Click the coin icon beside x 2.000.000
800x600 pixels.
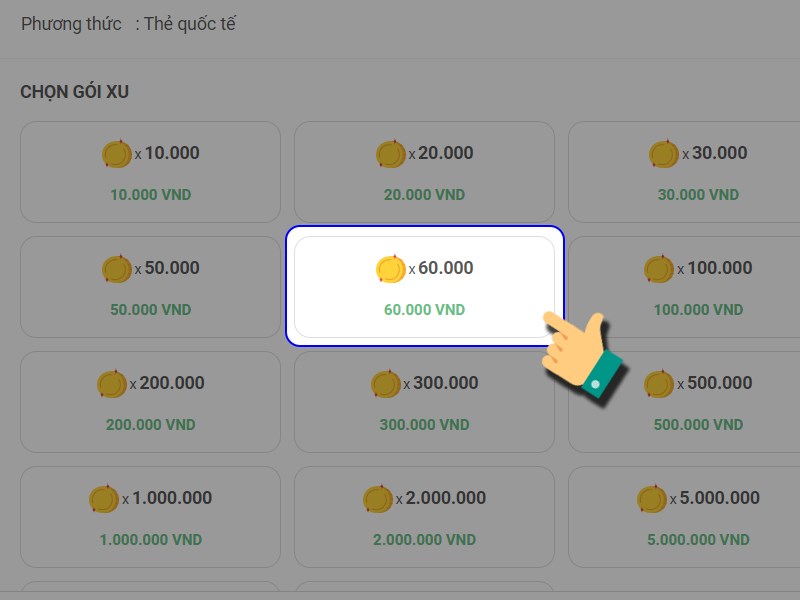tap(377, 499)
